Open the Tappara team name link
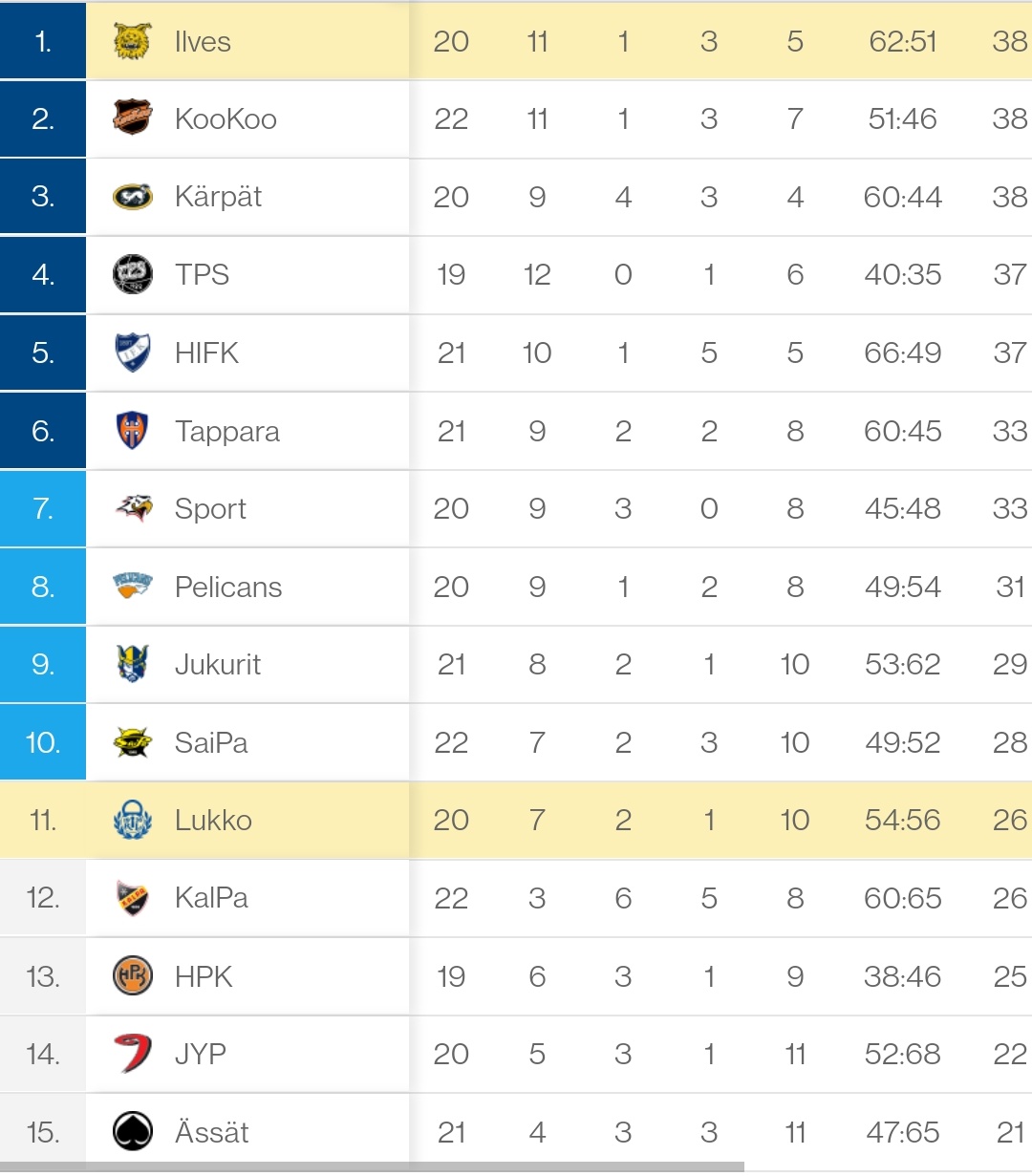The width and height of the screenshot is (1032, 1176). tap(227, 432)
